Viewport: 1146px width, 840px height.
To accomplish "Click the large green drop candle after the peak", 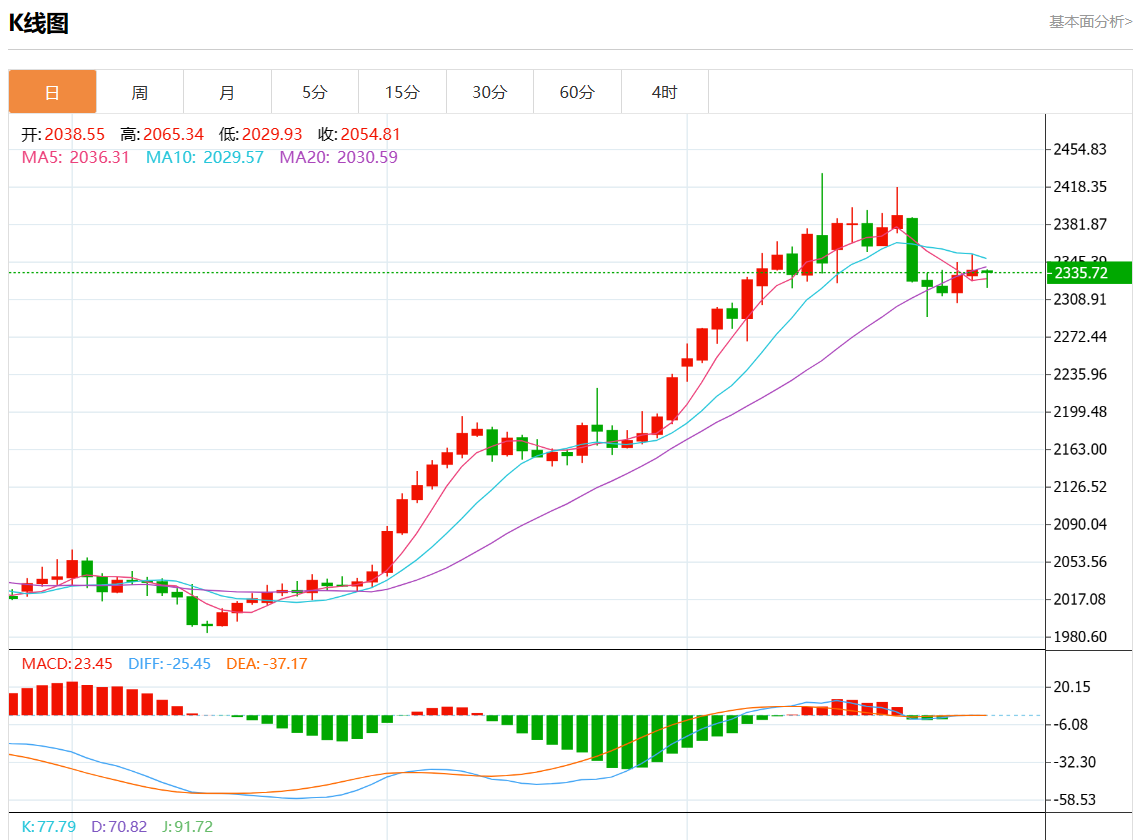I will click(x=912, y=249).
